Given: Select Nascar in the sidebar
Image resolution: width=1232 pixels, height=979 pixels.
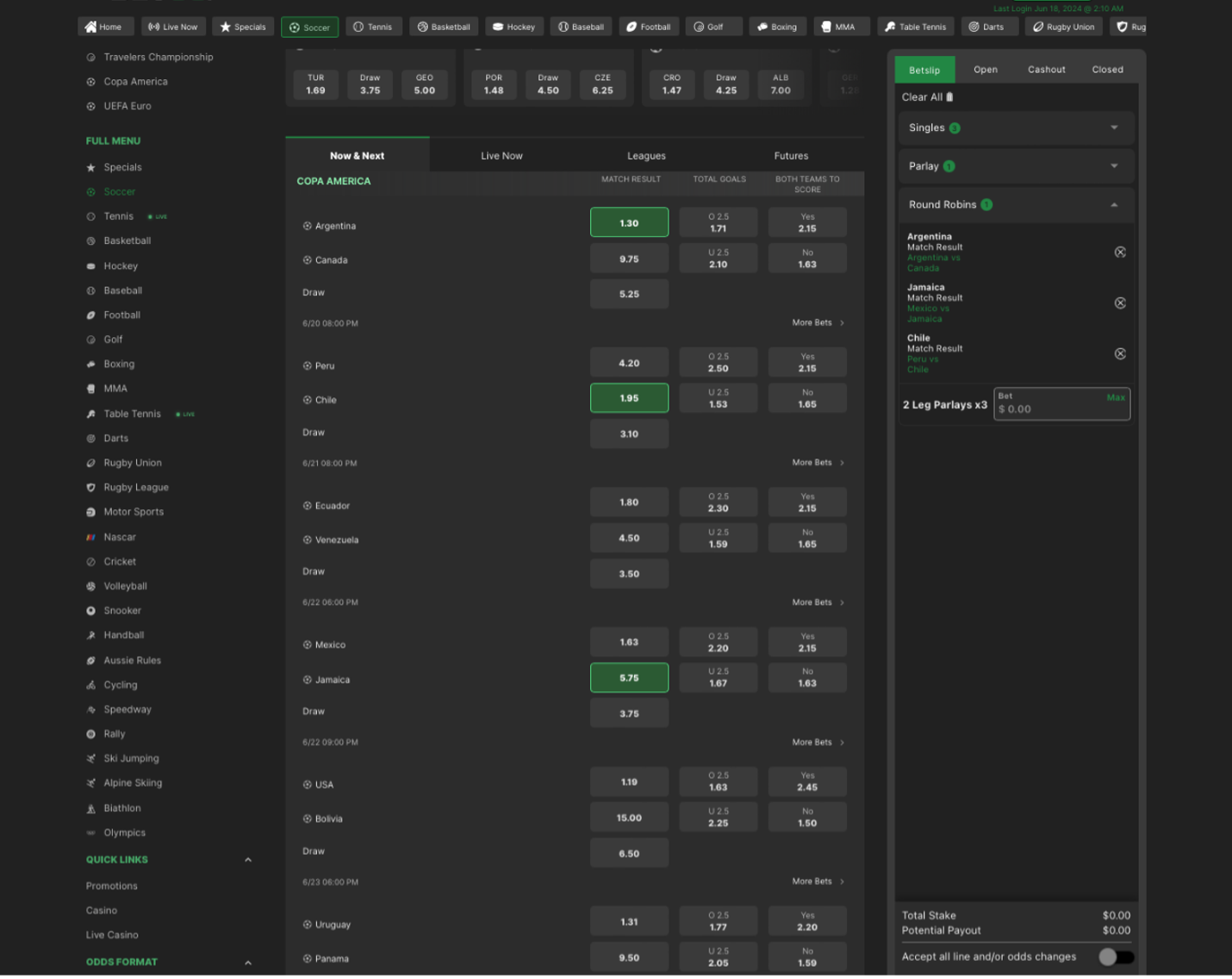Looking at the screenshot, I should coord(120,537).
